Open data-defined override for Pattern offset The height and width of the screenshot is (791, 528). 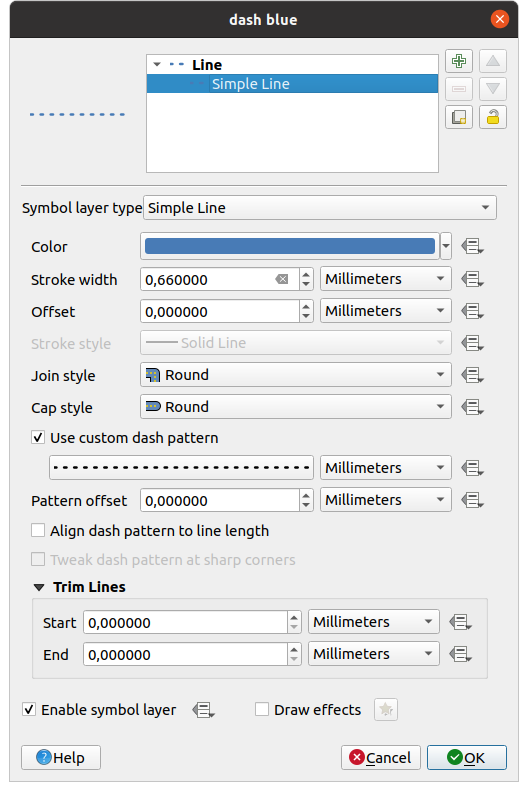pos(473,500)
